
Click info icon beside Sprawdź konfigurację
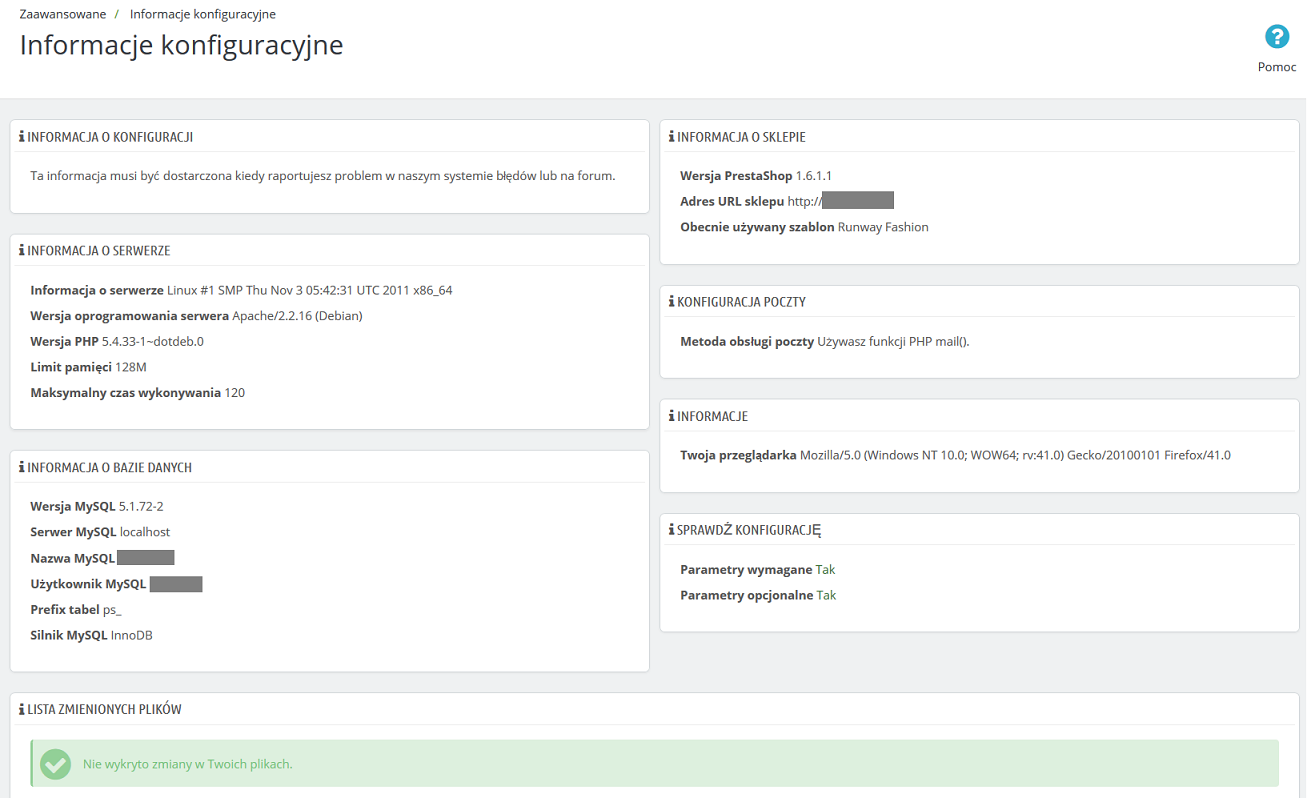coord(672,530)
